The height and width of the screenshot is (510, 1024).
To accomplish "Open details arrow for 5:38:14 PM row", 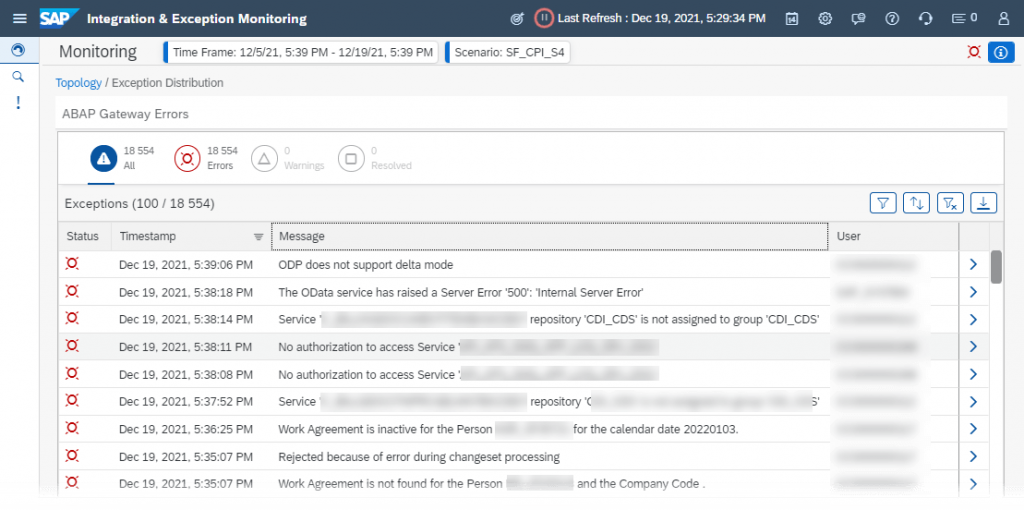I will coord(973,319).
